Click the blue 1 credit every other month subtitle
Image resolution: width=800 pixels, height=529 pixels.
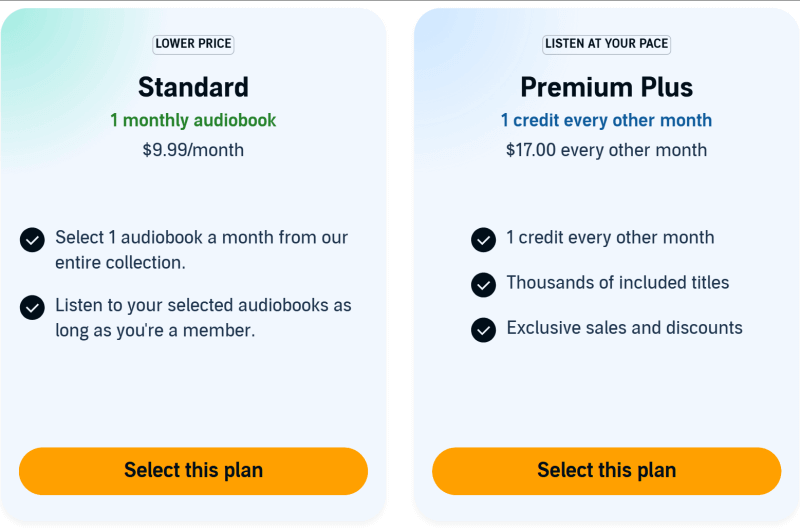coord(606,121)
